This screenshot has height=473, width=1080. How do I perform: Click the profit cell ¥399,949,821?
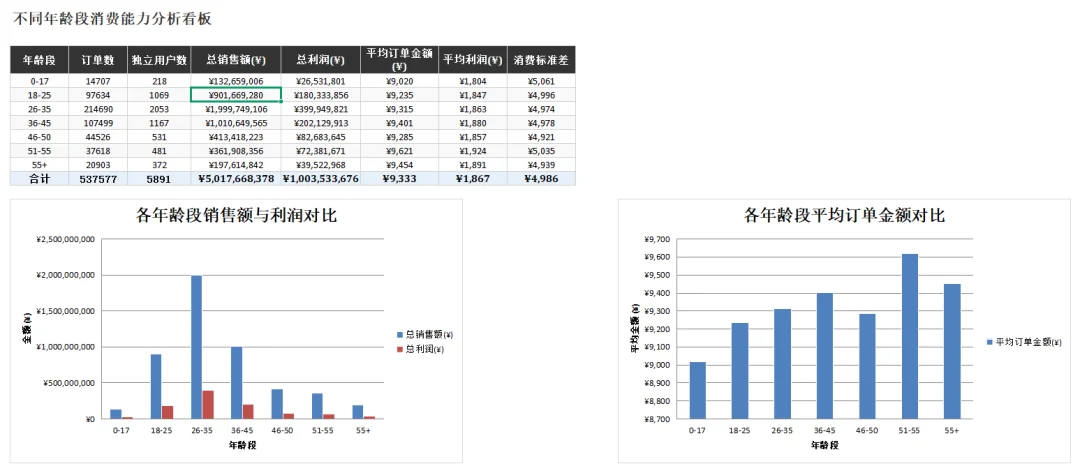click(x=321, y=109)
